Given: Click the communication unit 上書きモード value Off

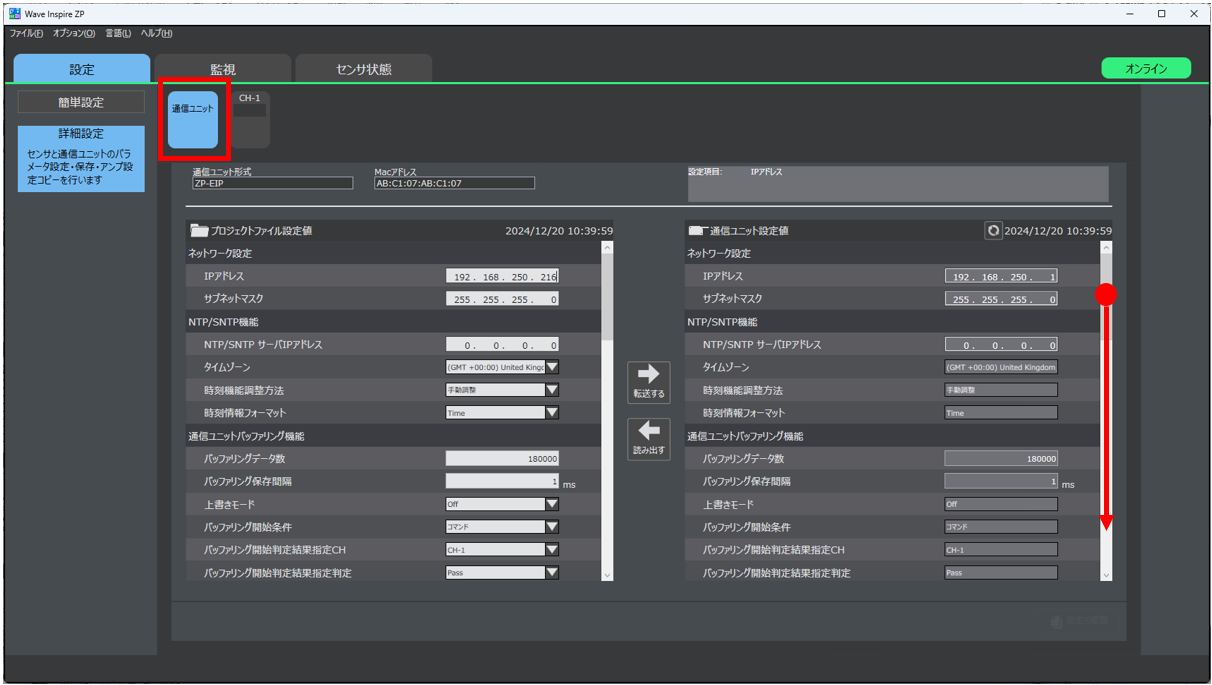Looking at the screenshot, I should [x=1001, y=504].
